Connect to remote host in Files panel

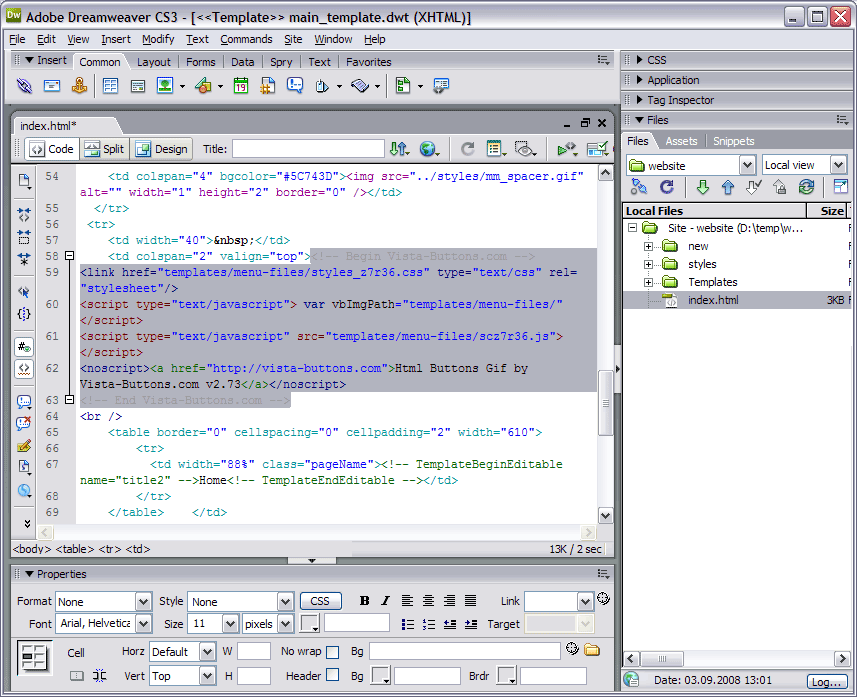[x=638, y=188]
